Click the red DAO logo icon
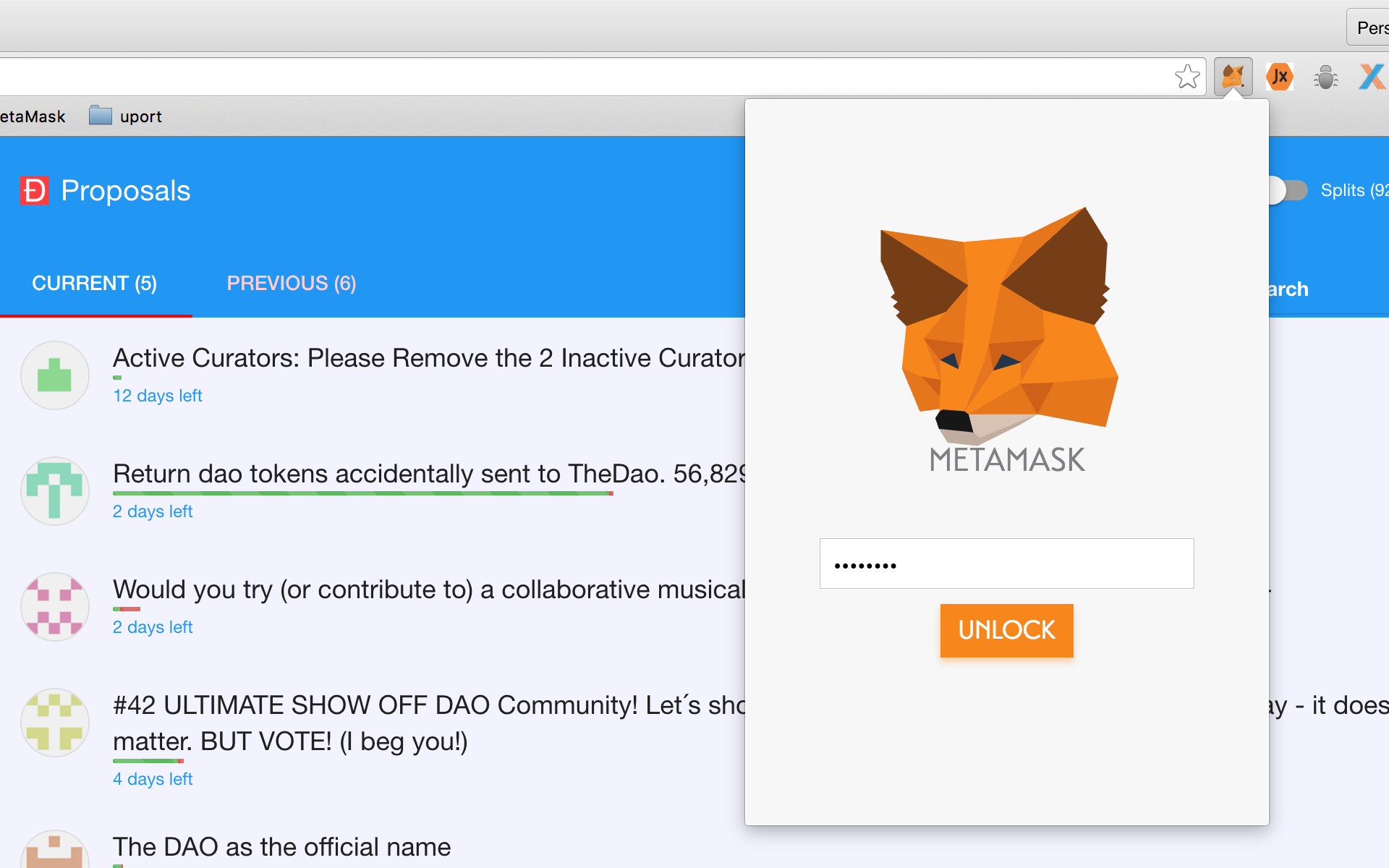Screen dimensions: 1389x868 [34, 191]
